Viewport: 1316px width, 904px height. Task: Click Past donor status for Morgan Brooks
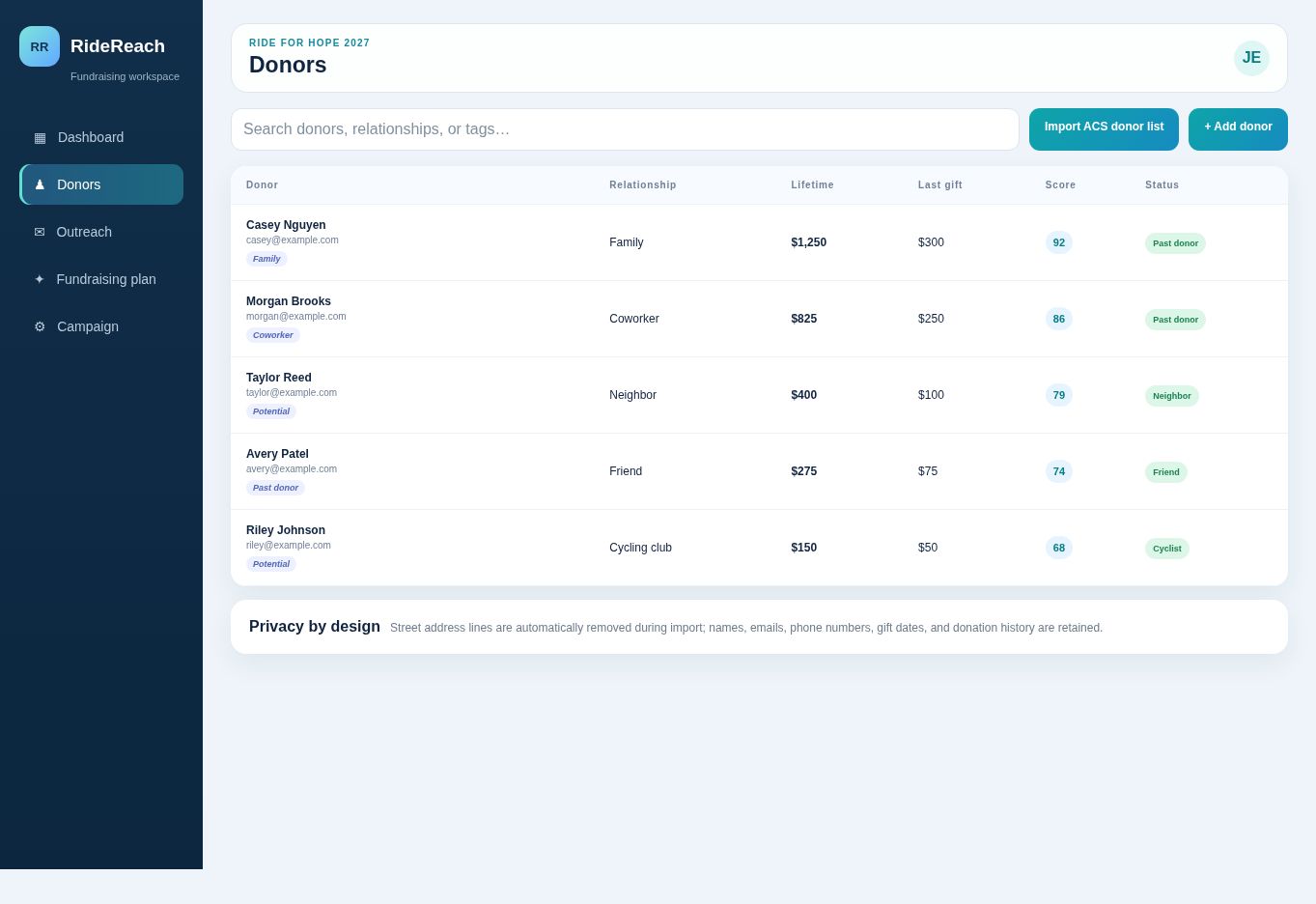(1175, 320)
